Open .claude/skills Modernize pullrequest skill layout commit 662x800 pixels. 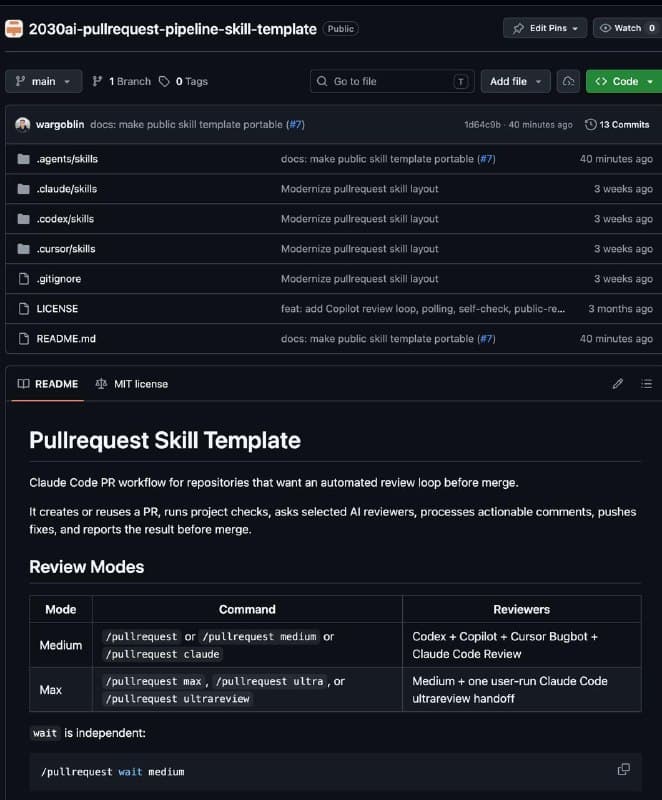pos(360,189)
